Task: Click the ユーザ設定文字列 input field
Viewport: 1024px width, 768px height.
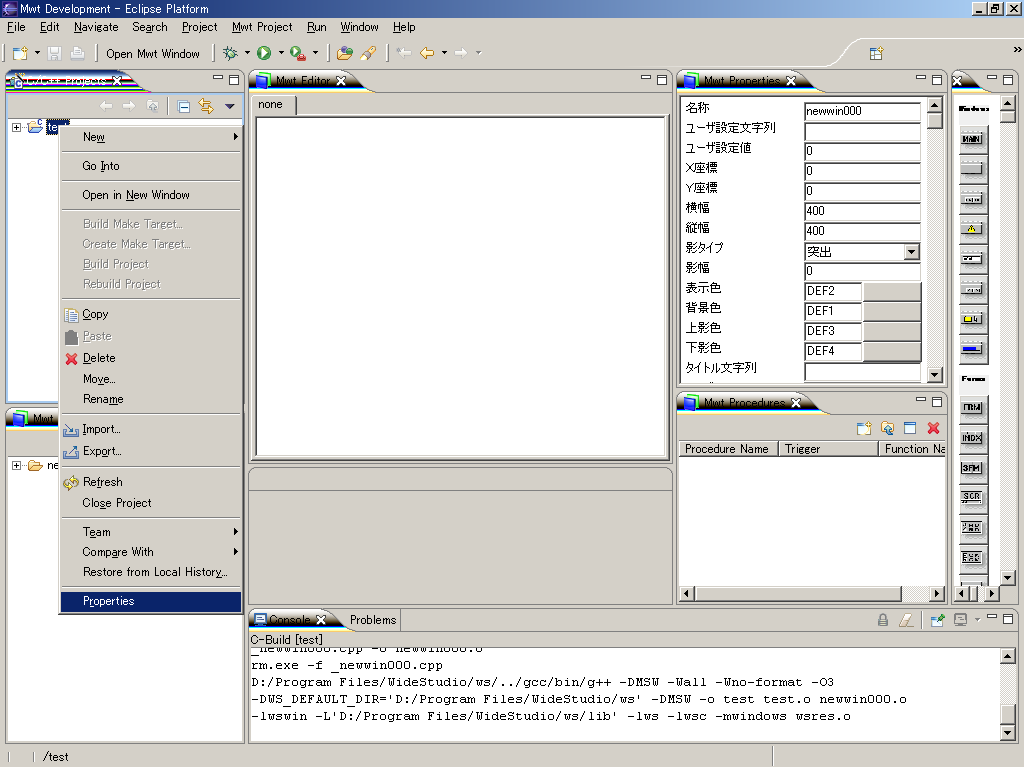Action: click(x=862, y=131)
